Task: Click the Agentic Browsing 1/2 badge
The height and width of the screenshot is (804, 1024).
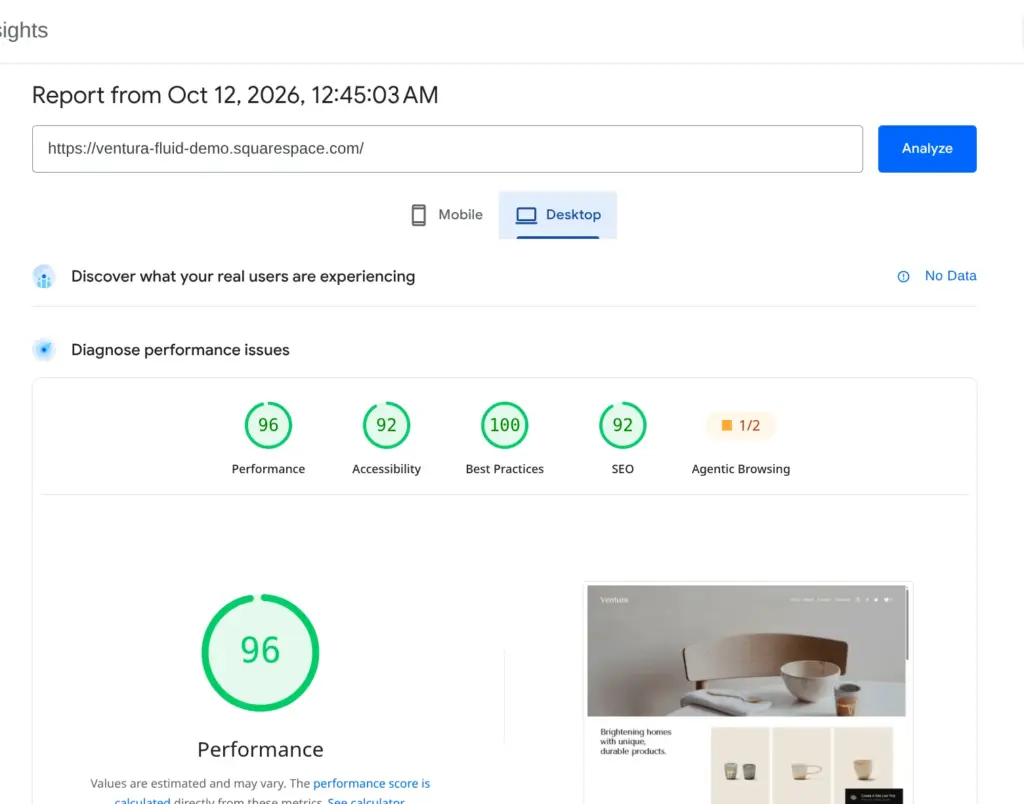Action: pos(741,426)
